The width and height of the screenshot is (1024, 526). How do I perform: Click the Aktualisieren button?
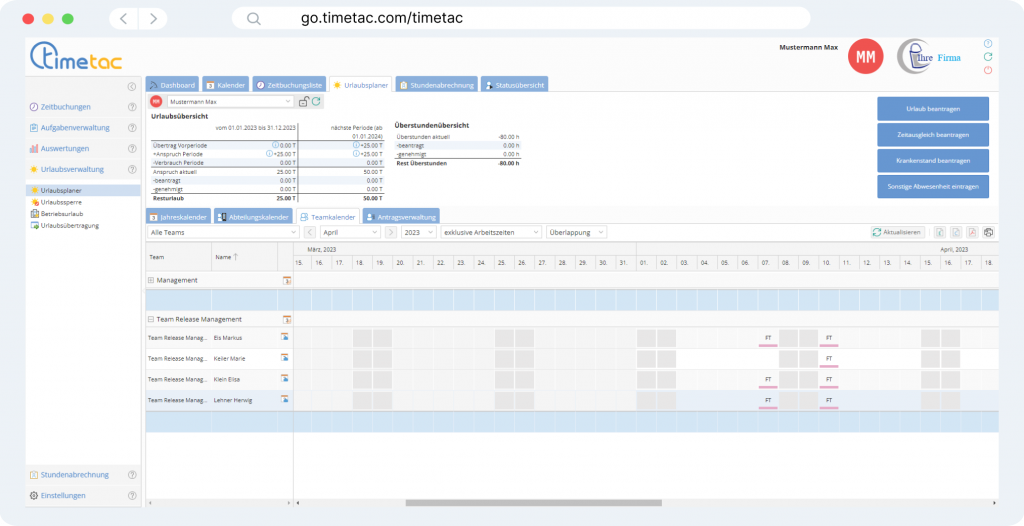[897, 232]
